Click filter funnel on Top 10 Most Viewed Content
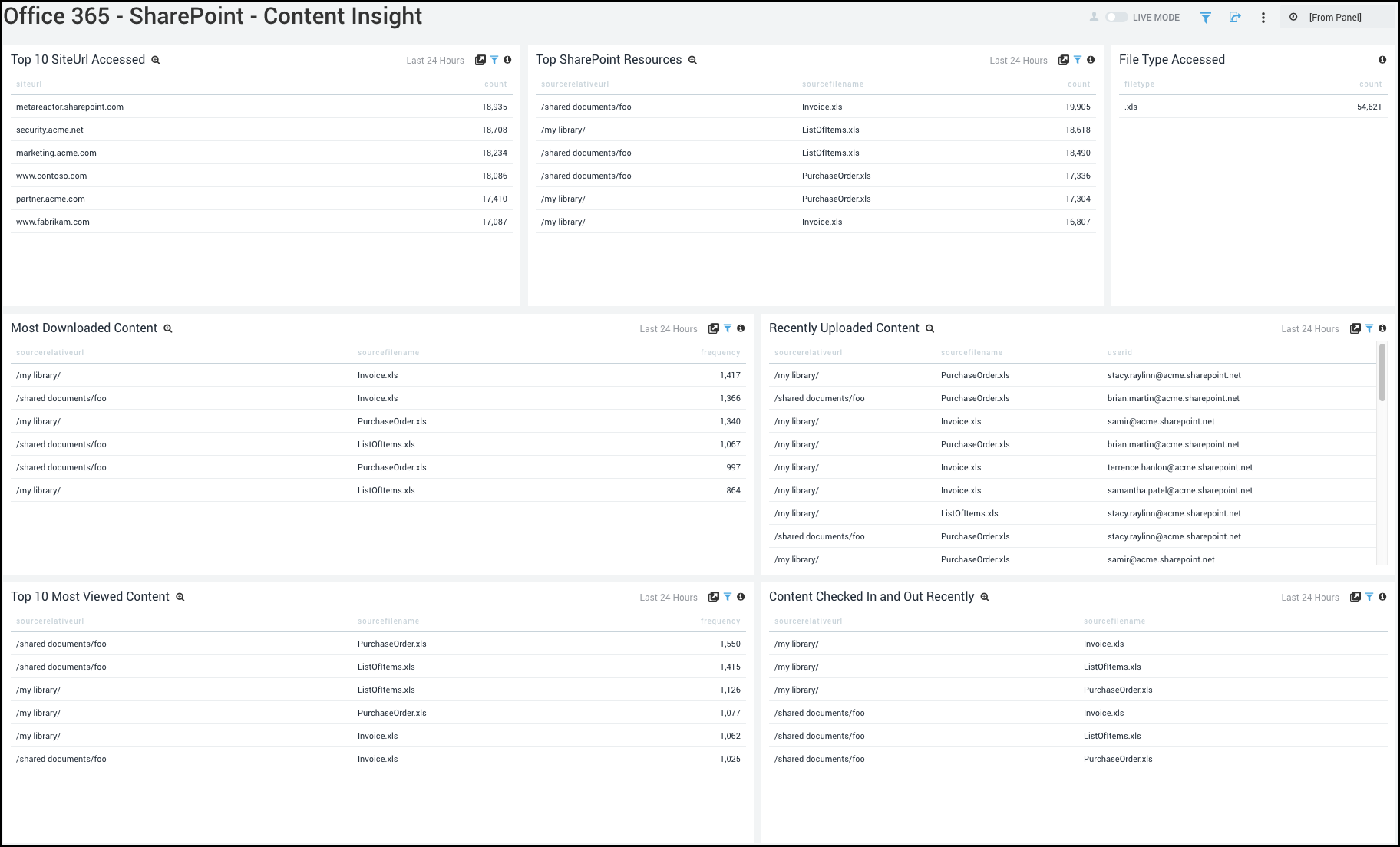 (728, 596)
